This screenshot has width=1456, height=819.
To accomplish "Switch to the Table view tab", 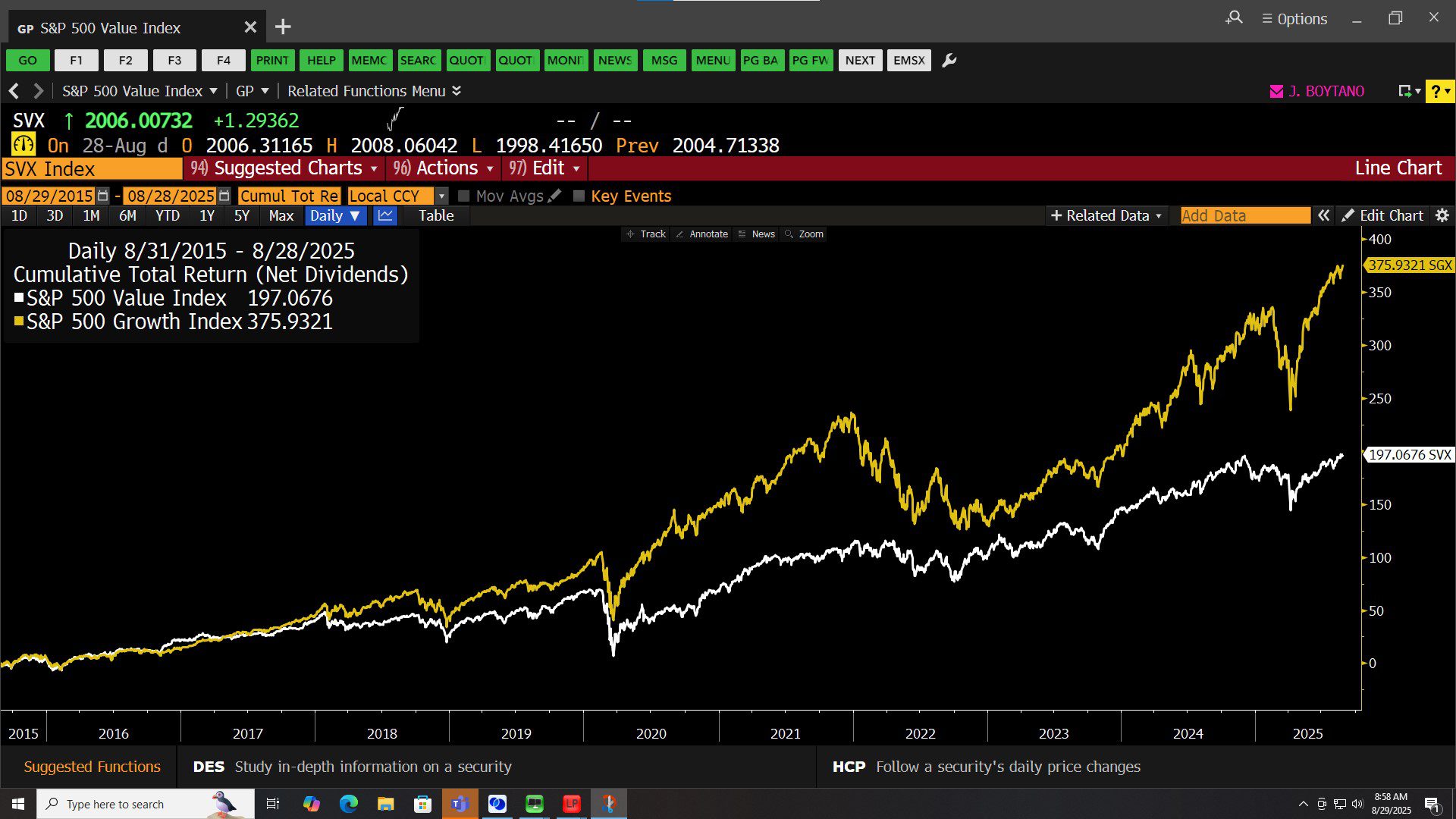I will 436,215.
